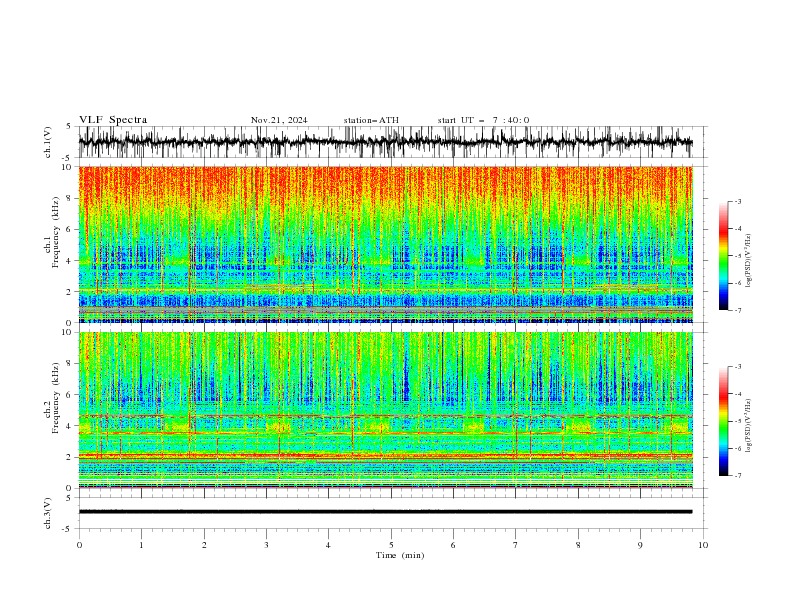Click the '-3' value on ch.1 colorbar
The width and height of the screenshot is (792, 612).
pos(737,201)
